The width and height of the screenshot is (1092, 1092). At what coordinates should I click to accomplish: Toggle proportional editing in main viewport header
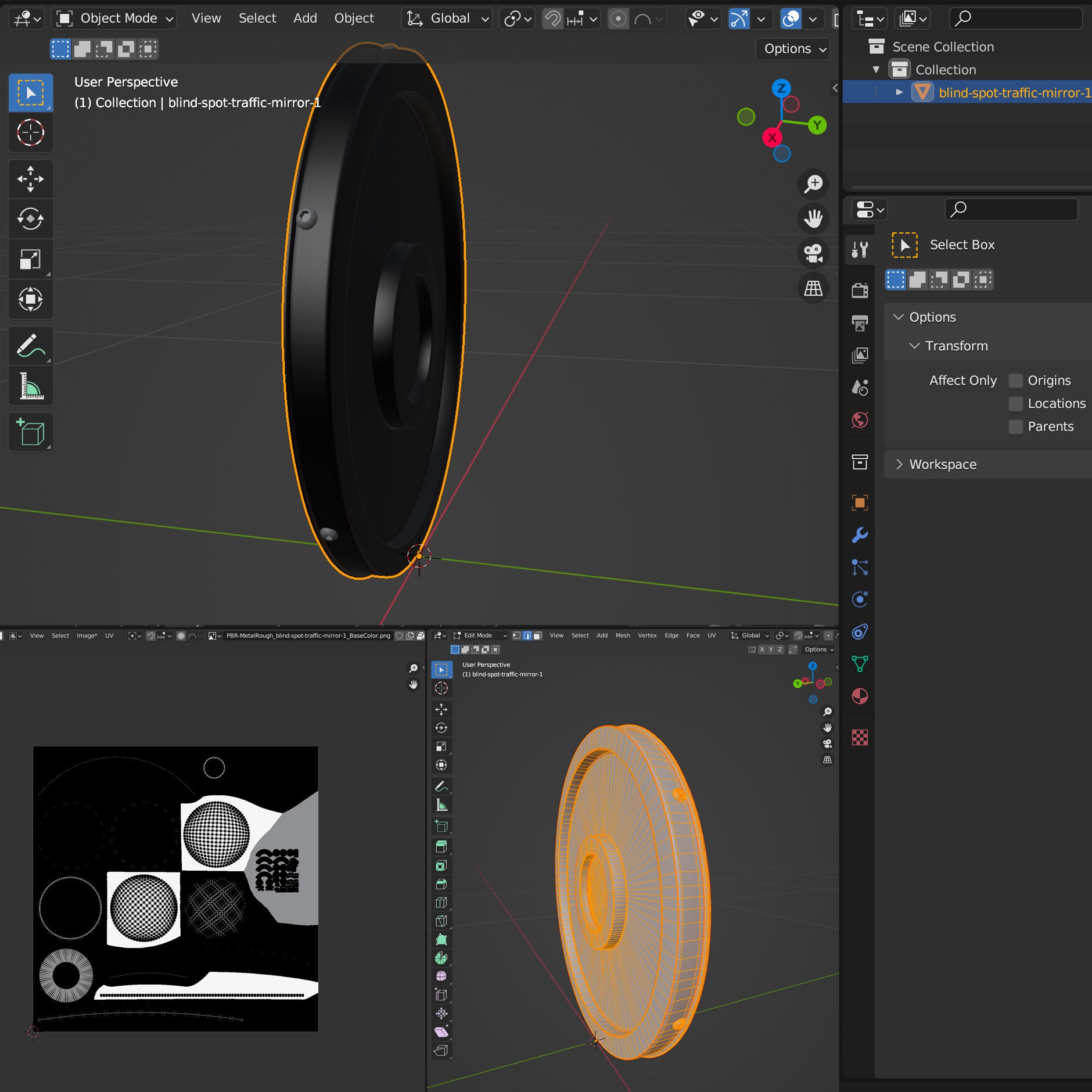point(618,19)
